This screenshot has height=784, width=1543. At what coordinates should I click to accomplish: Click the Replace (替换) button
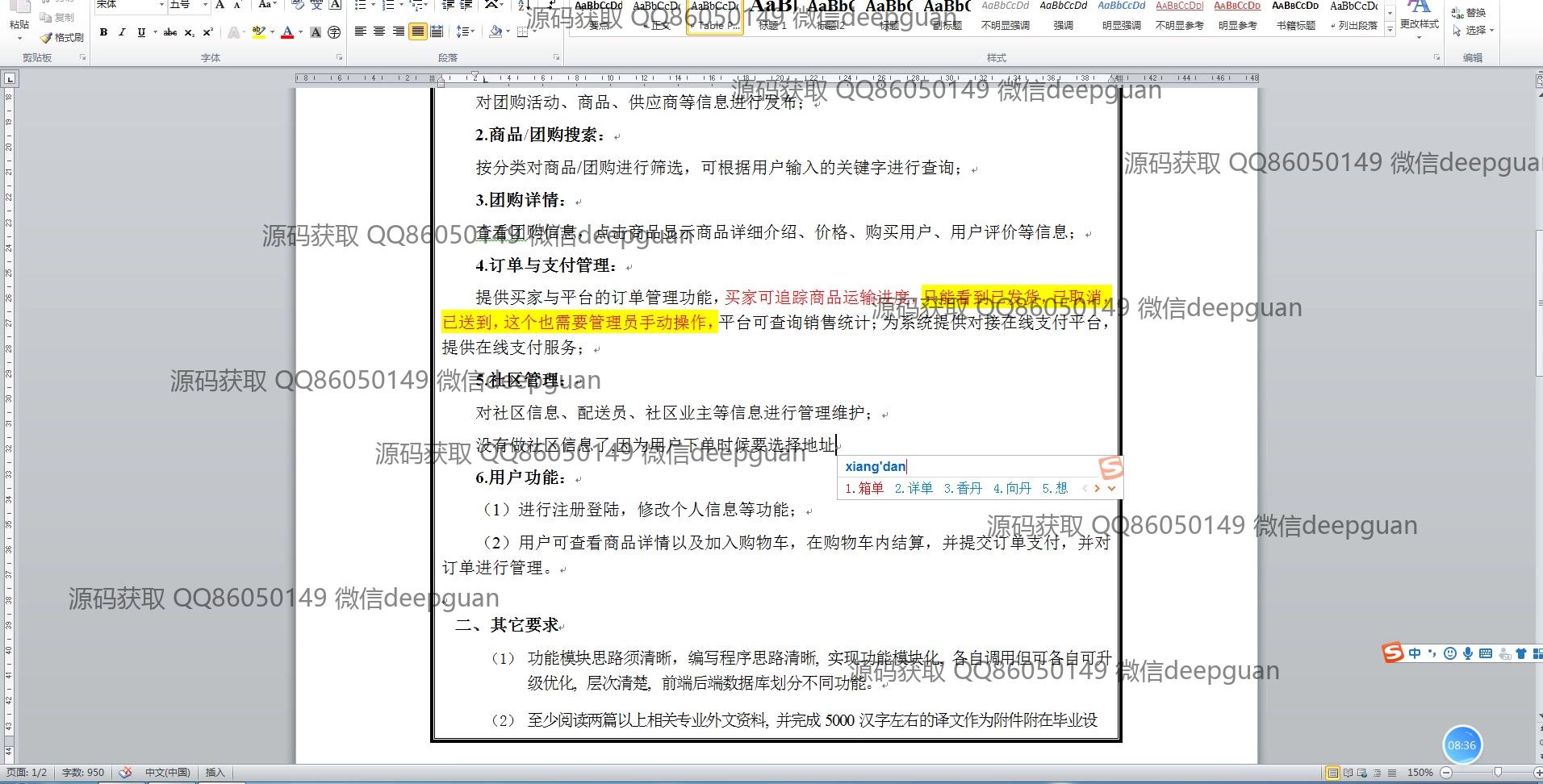click(x=1470, y=13)
